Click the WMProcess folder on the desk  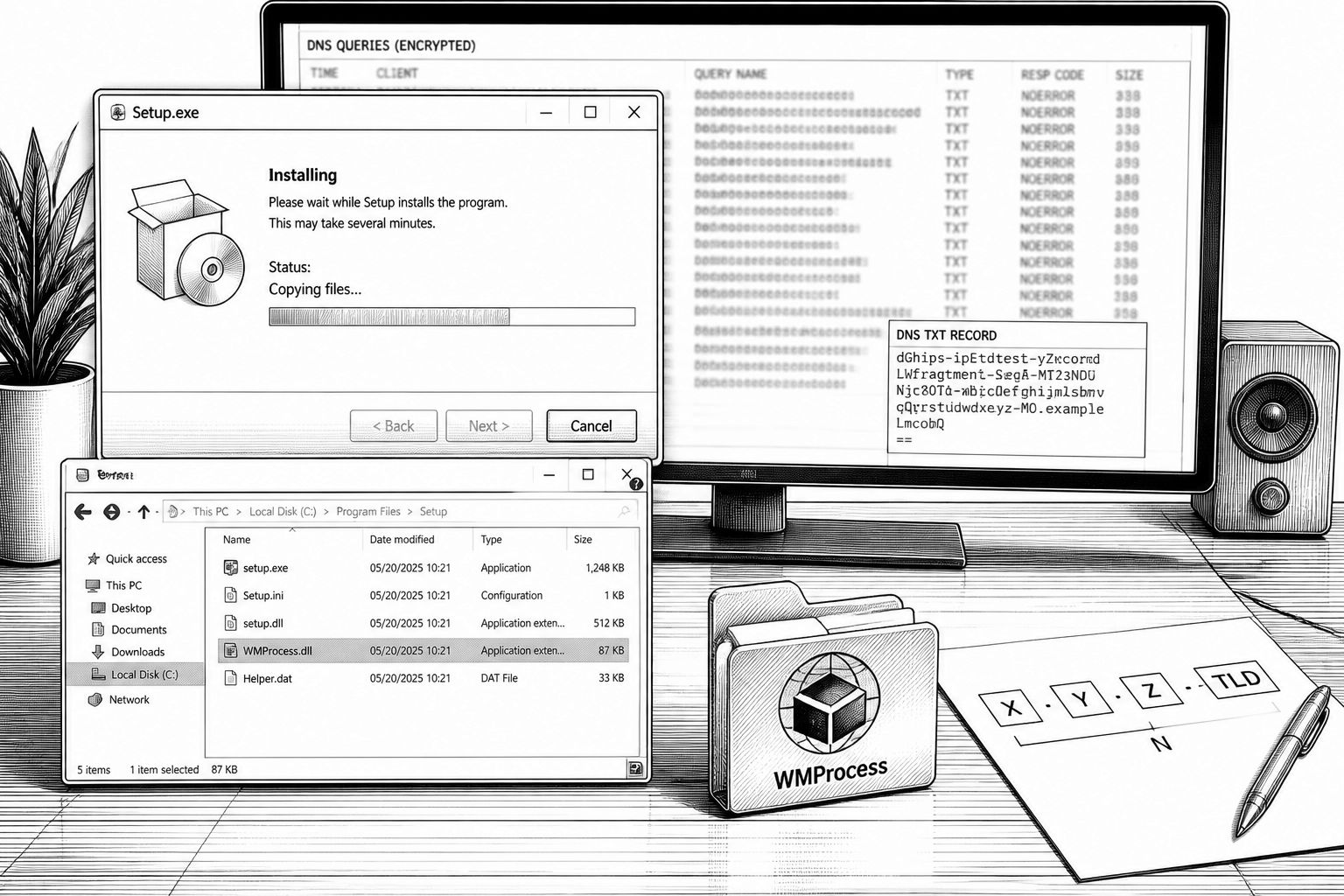822,700
